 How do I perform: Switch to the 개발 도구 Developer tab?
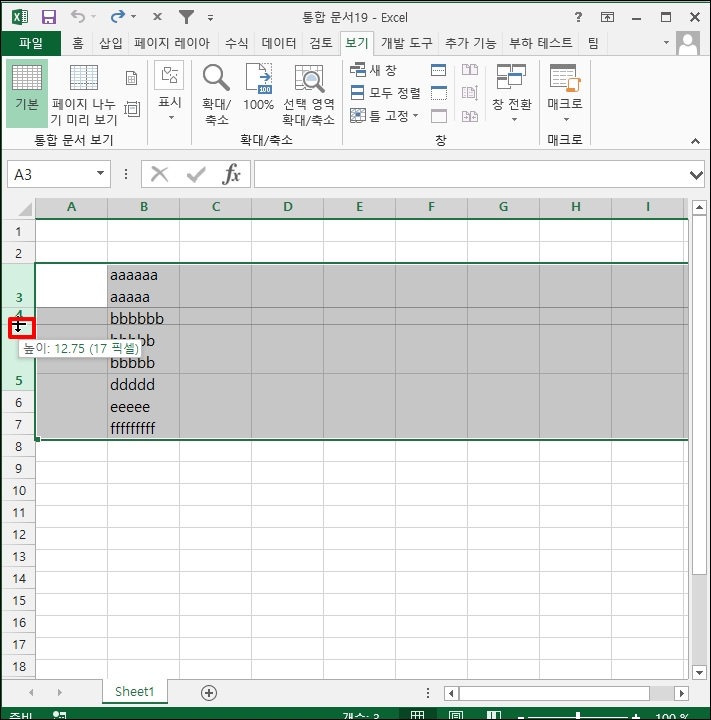click(406, 43)
